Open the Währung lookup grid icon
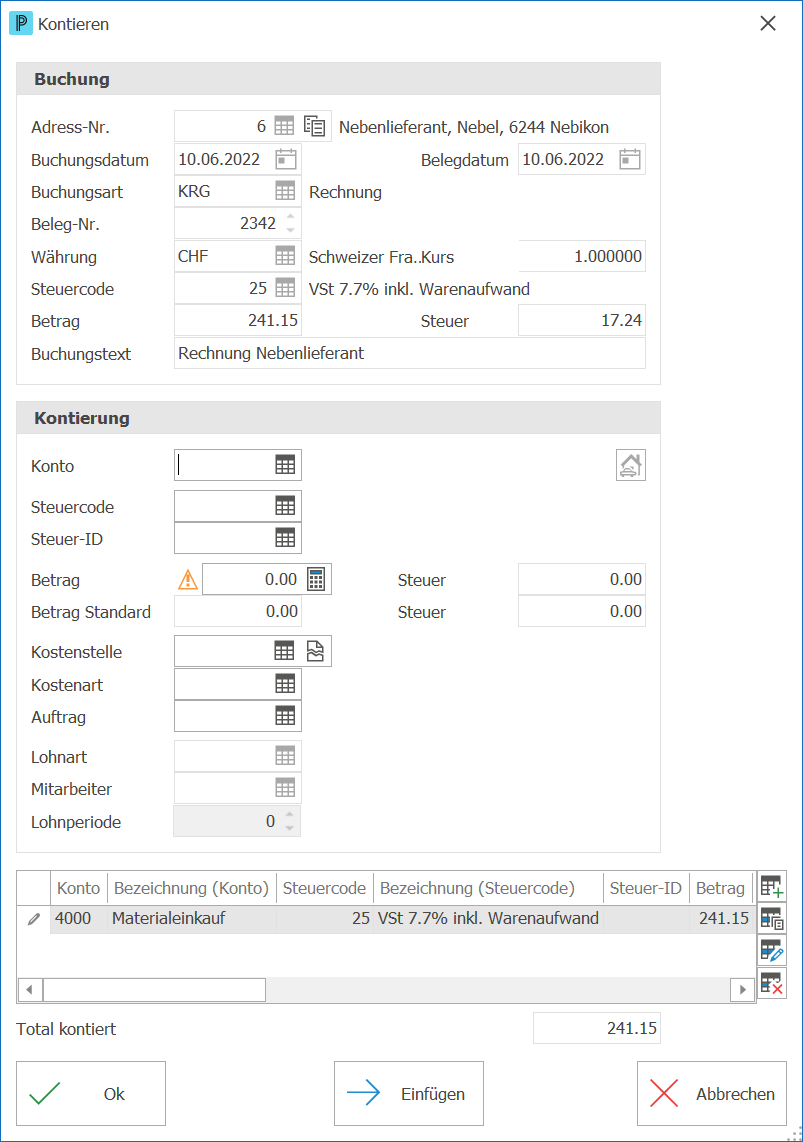 285,256
